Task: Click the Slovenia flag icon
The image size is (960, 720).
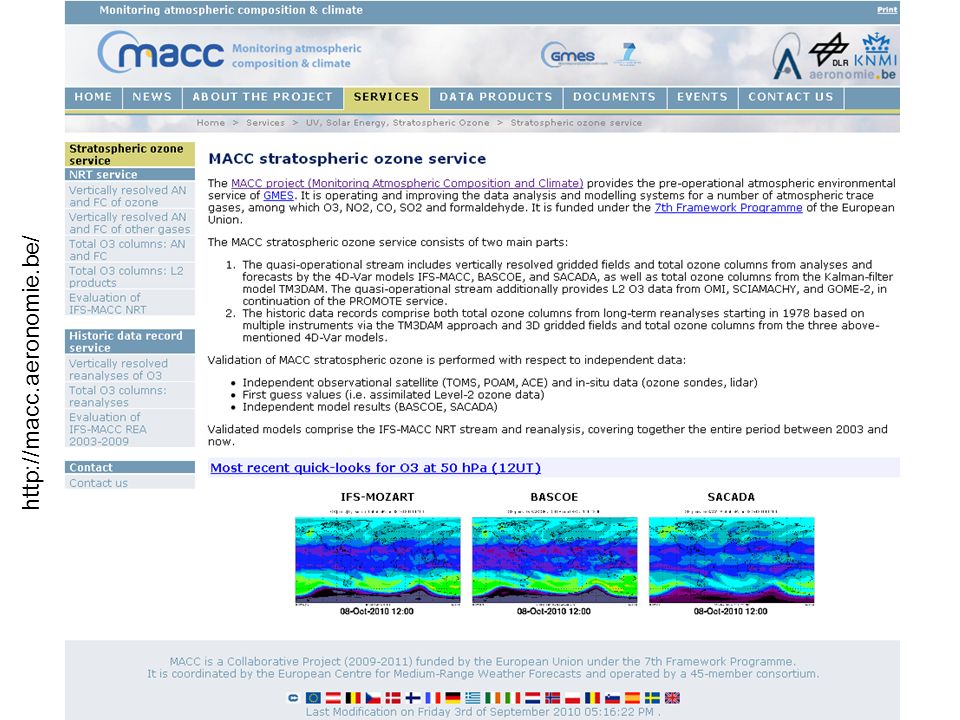Action: tap(612, 698)
